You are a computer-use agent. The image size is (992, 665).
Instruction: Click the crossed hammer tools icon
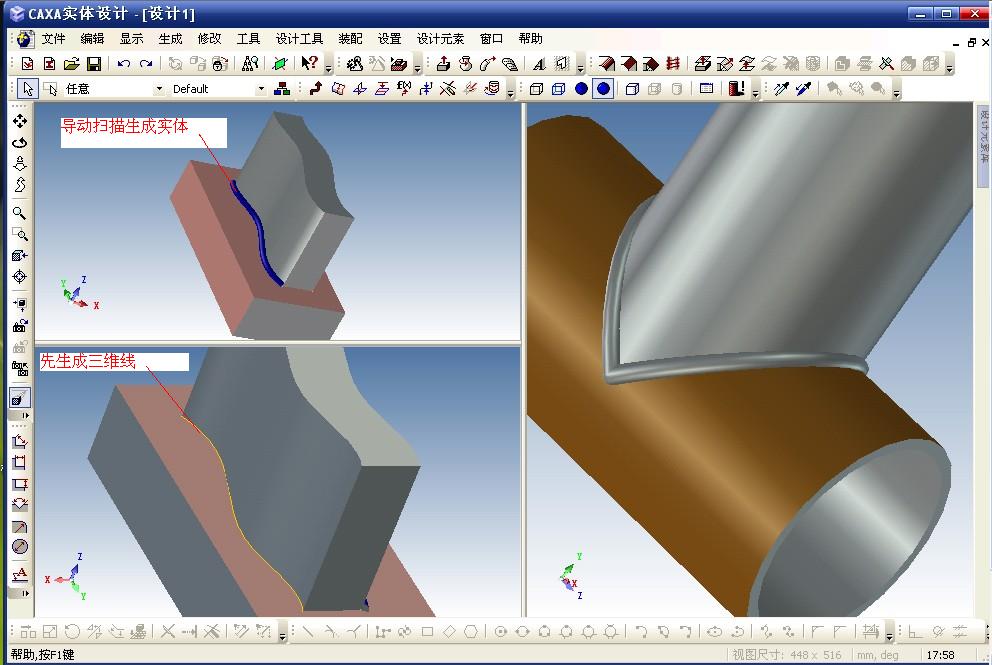pyautogui.click(x=886, y=63)
